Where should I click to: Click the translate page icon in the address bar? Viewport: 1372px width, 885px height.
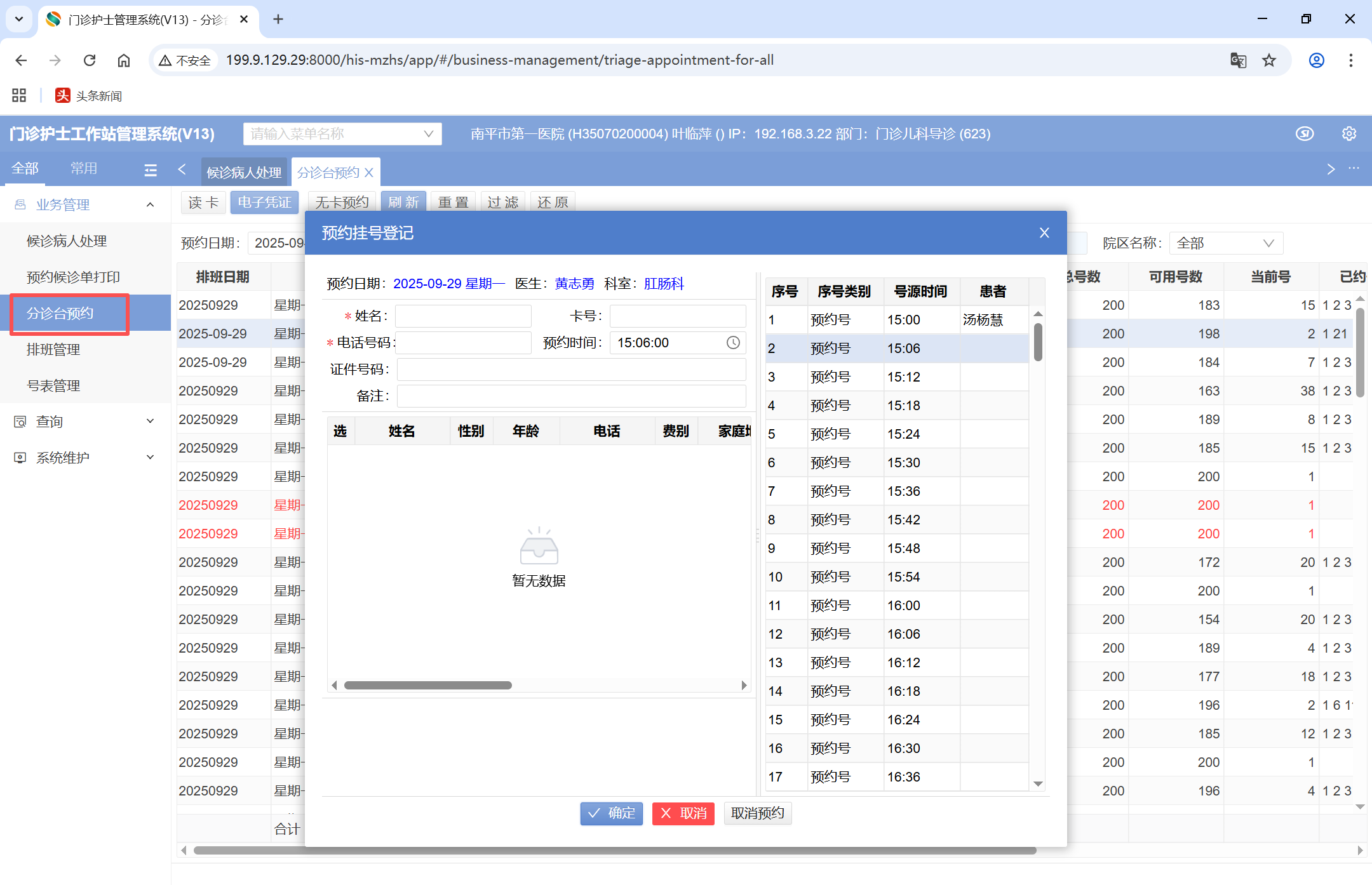point(1238,60)
